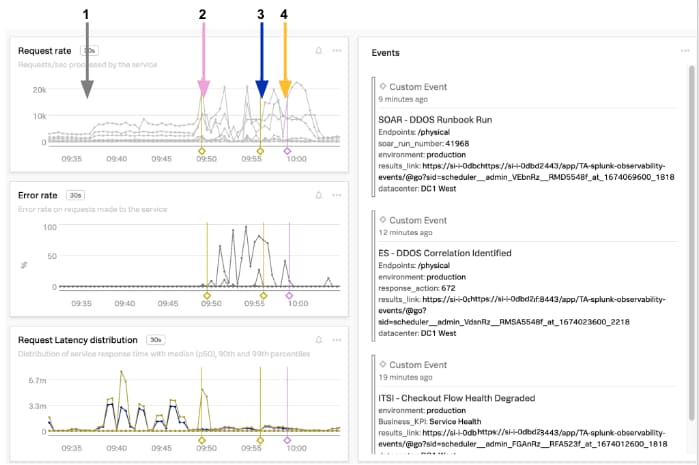The image size is (699, 465).
Task: Click the 30s resolution badge on Request rate
Action: click(x=89, y=51)
